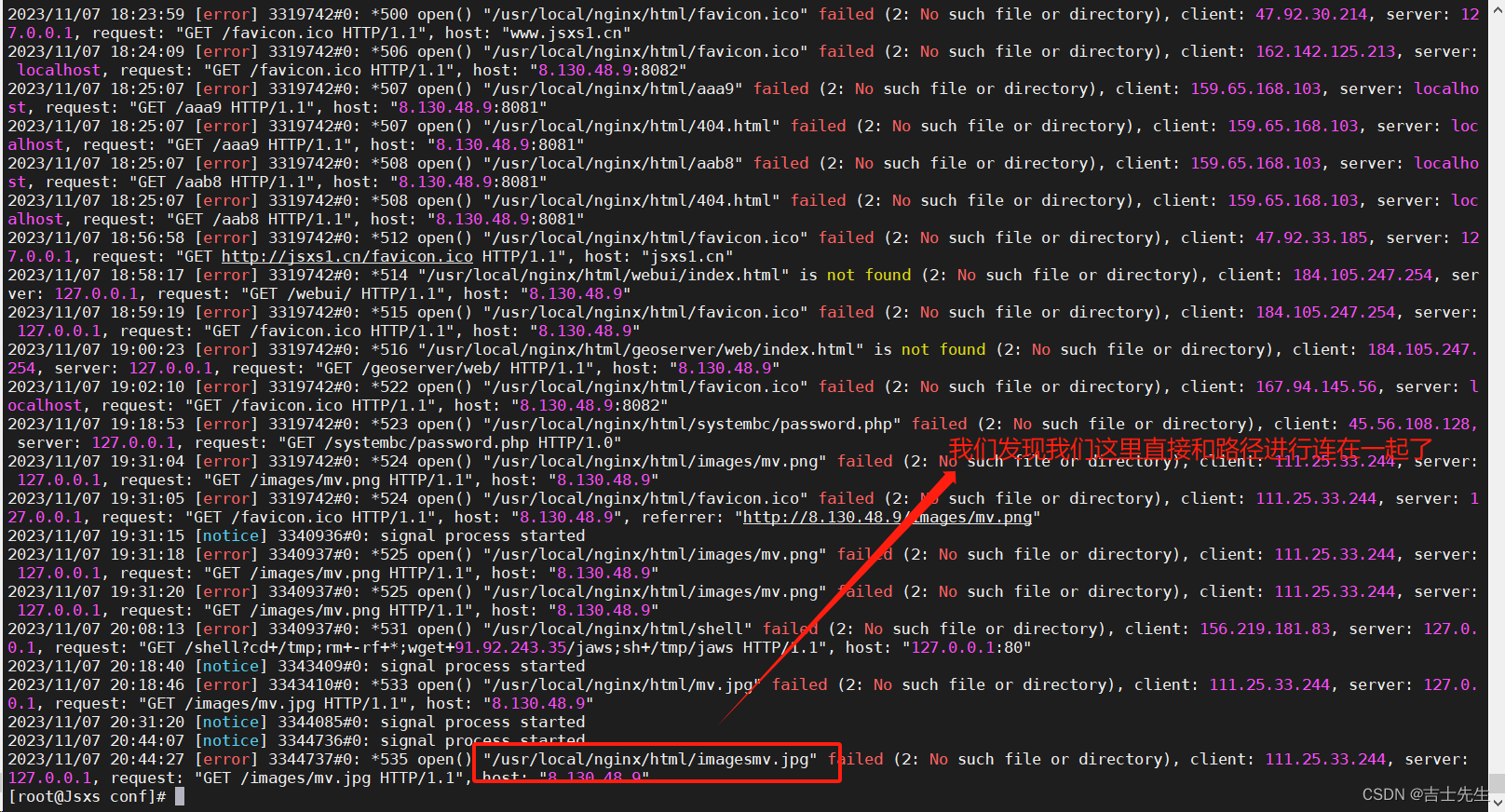This screenshot has width=1505, height=812.
Task: Click the process id "3340936#0:"
Action: tap(319, 535)
